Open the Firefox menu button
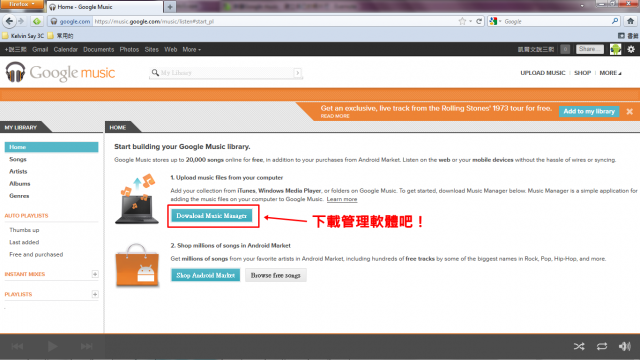The height and width of the screenshot is (360, 640). point(21,4)
